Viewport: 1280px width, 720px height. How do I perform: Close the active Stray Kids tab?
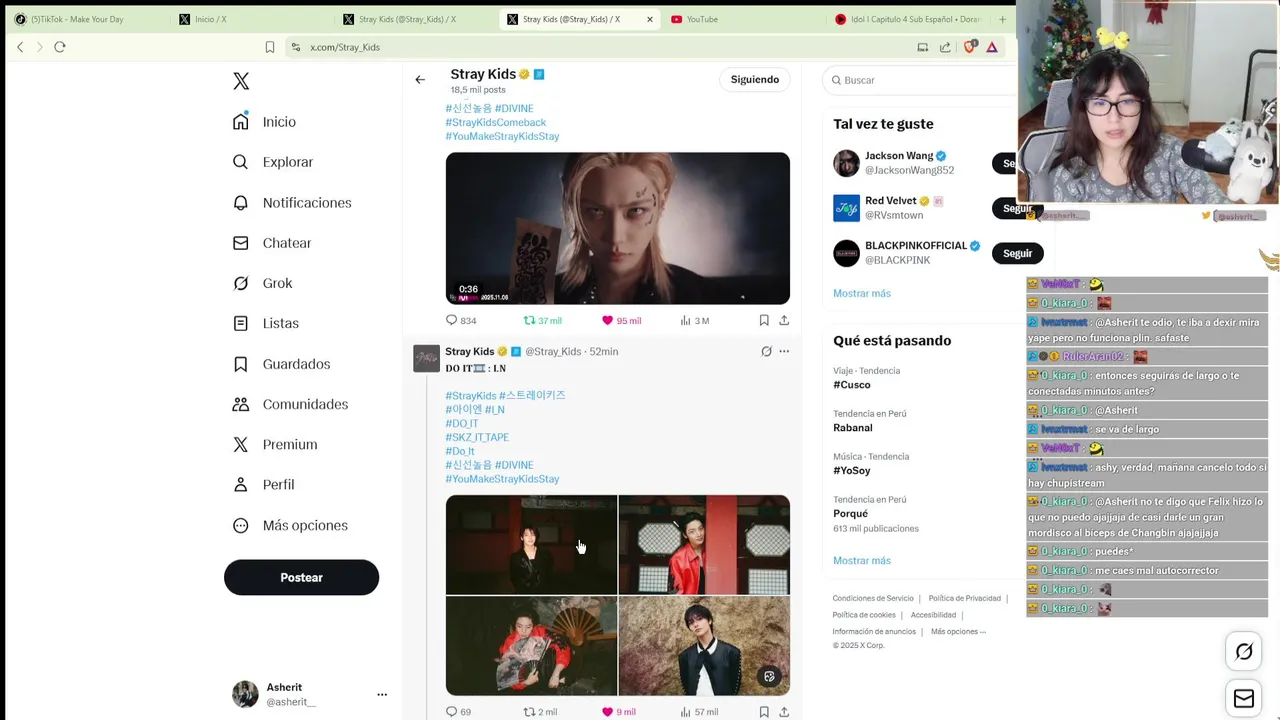tap(650, 19)
